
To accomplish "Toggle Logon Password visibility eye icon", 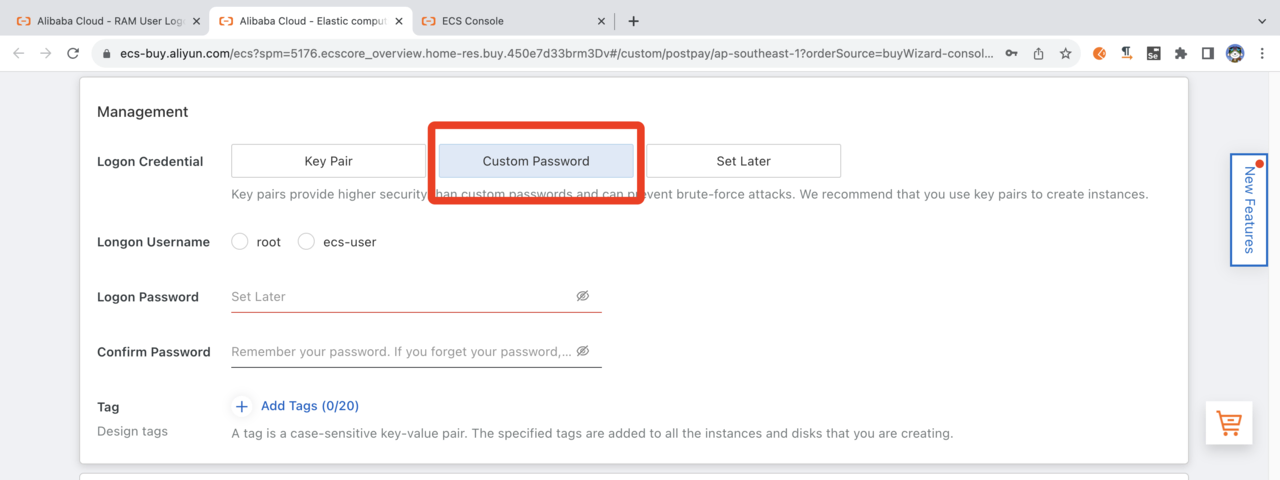I will [x=583, y=296].
